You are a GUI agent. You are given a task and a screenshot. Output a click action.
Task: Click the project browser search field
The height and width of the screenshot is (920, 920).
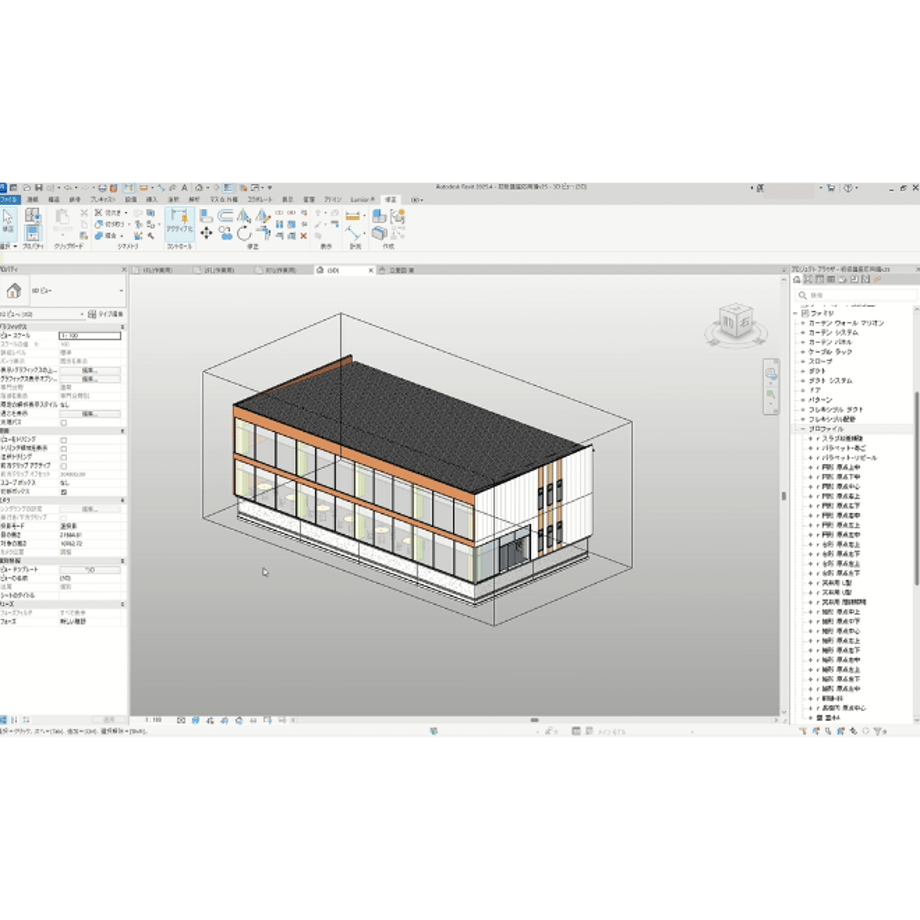coord(855,295)
